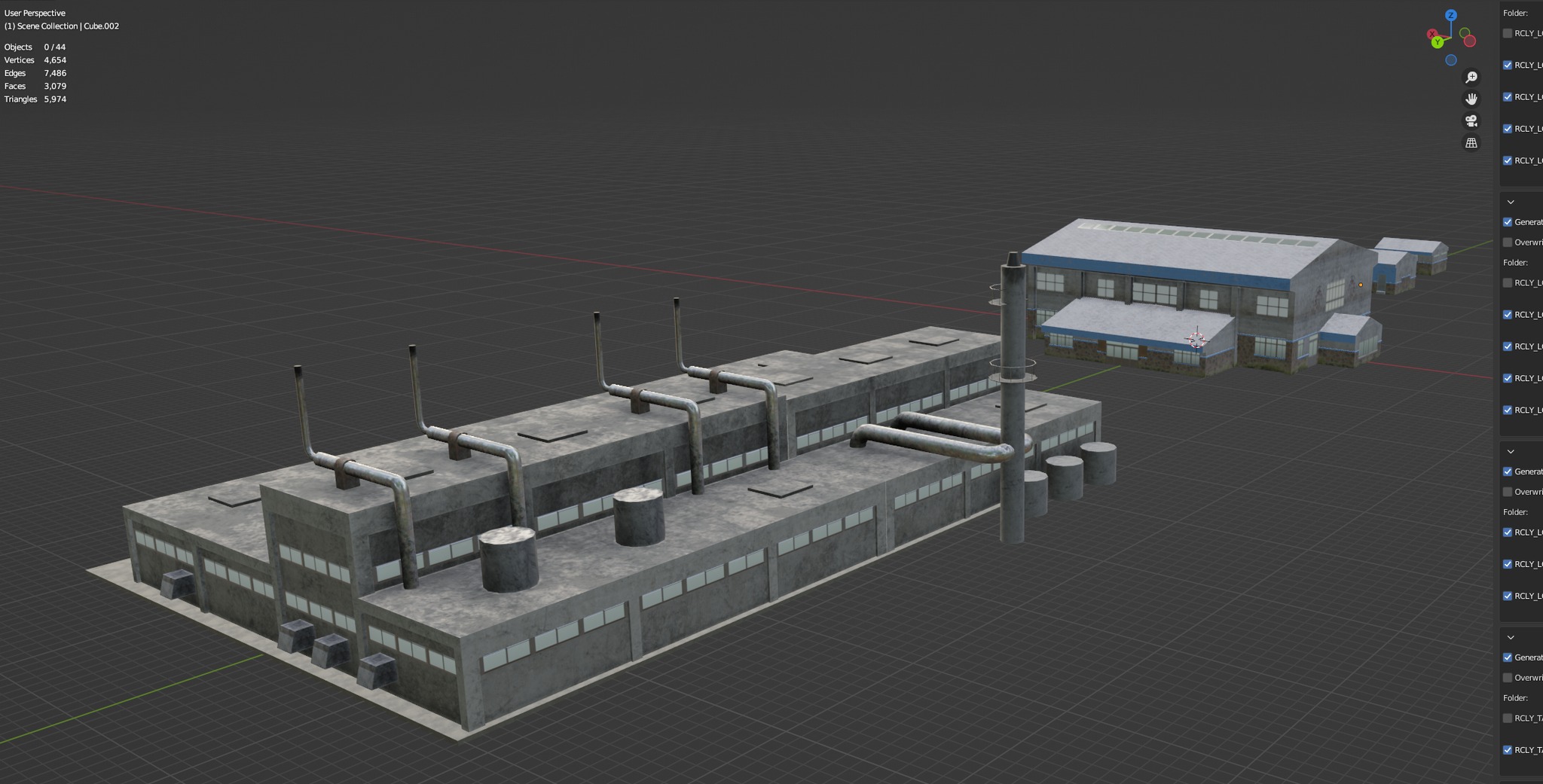
Task: Enable the topmost unchecked RCLY_L checkbox
Action: [x=1508, y=33]
